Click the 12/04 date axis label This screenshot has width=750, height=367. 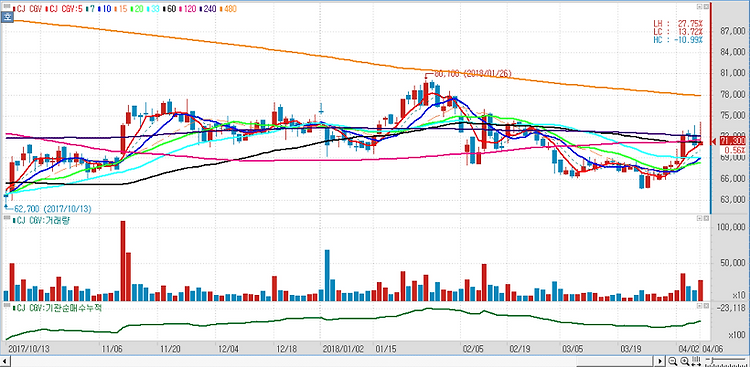[x=229, y=349]
